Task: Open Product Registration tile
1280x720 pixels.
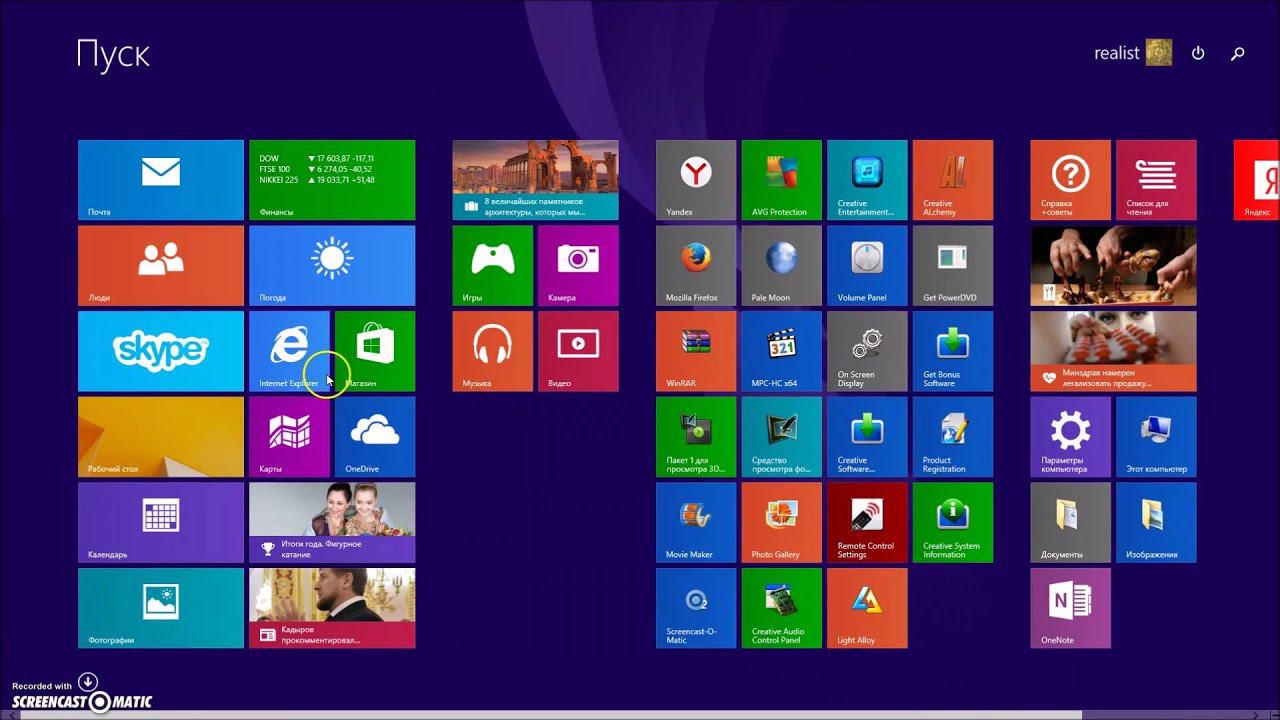Action: pos(953,437)
